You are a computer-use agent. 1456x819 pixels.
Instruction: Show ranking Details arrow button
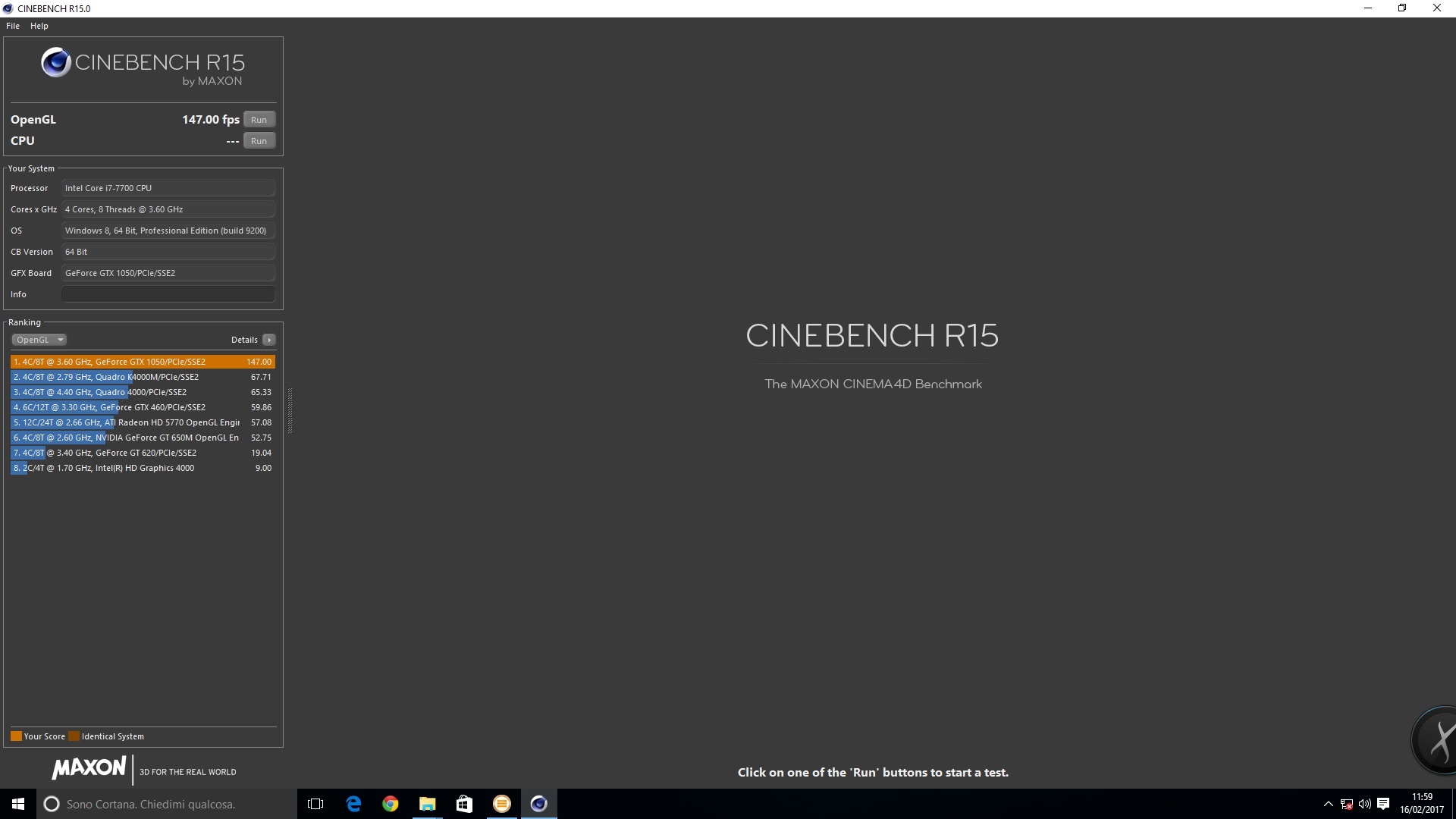[x=269, y=340]
